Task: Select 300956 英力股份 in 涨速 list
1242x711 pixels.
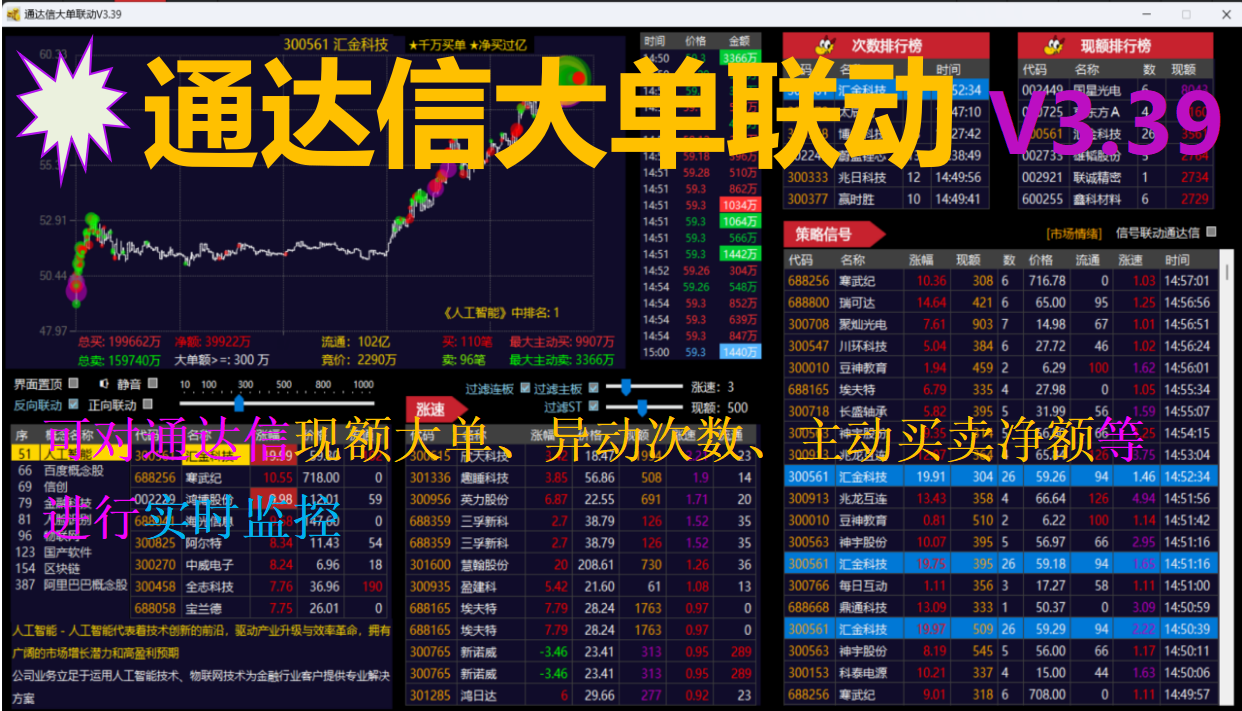Action: pos(582,499)
